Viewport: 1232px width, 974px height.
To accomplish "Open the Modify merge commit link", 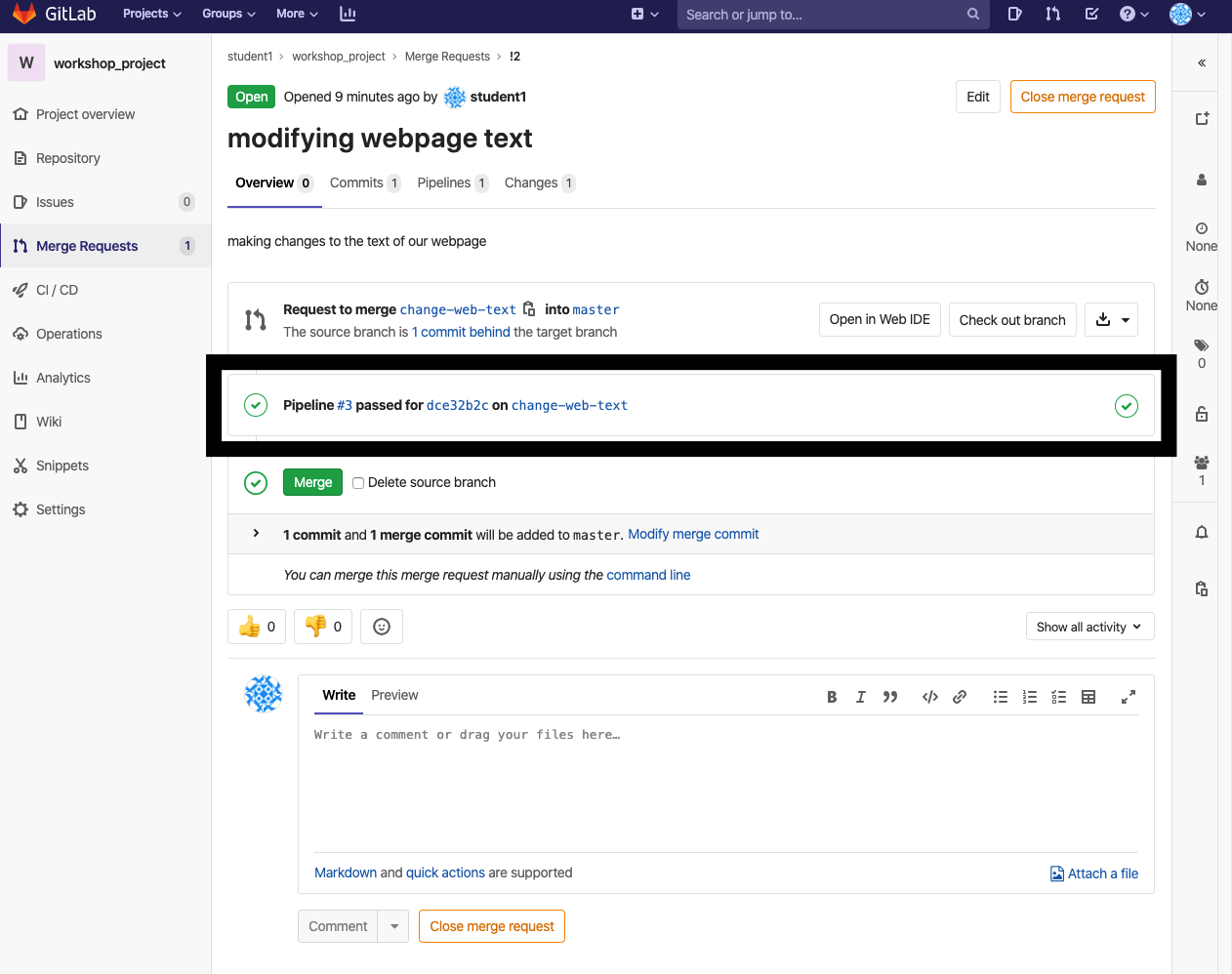I will coord(693,535).
